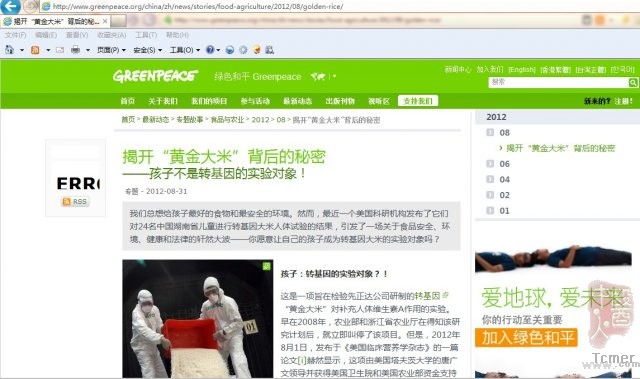Open 视听区 in green nav bar
The image size is (640, 379).
pos(379,101)
